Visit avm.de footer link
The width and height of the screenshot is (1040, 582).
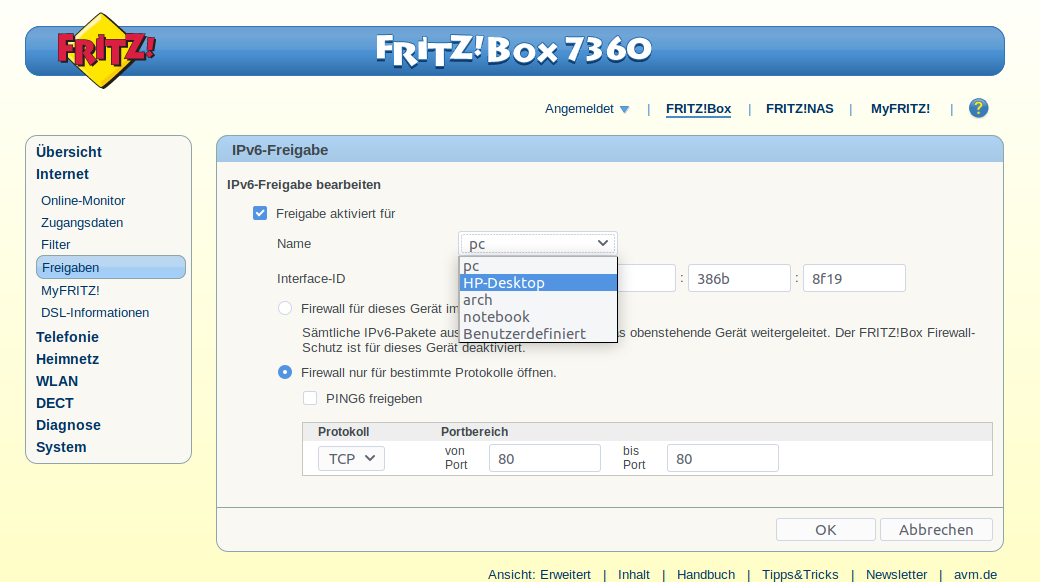(975, 575)
